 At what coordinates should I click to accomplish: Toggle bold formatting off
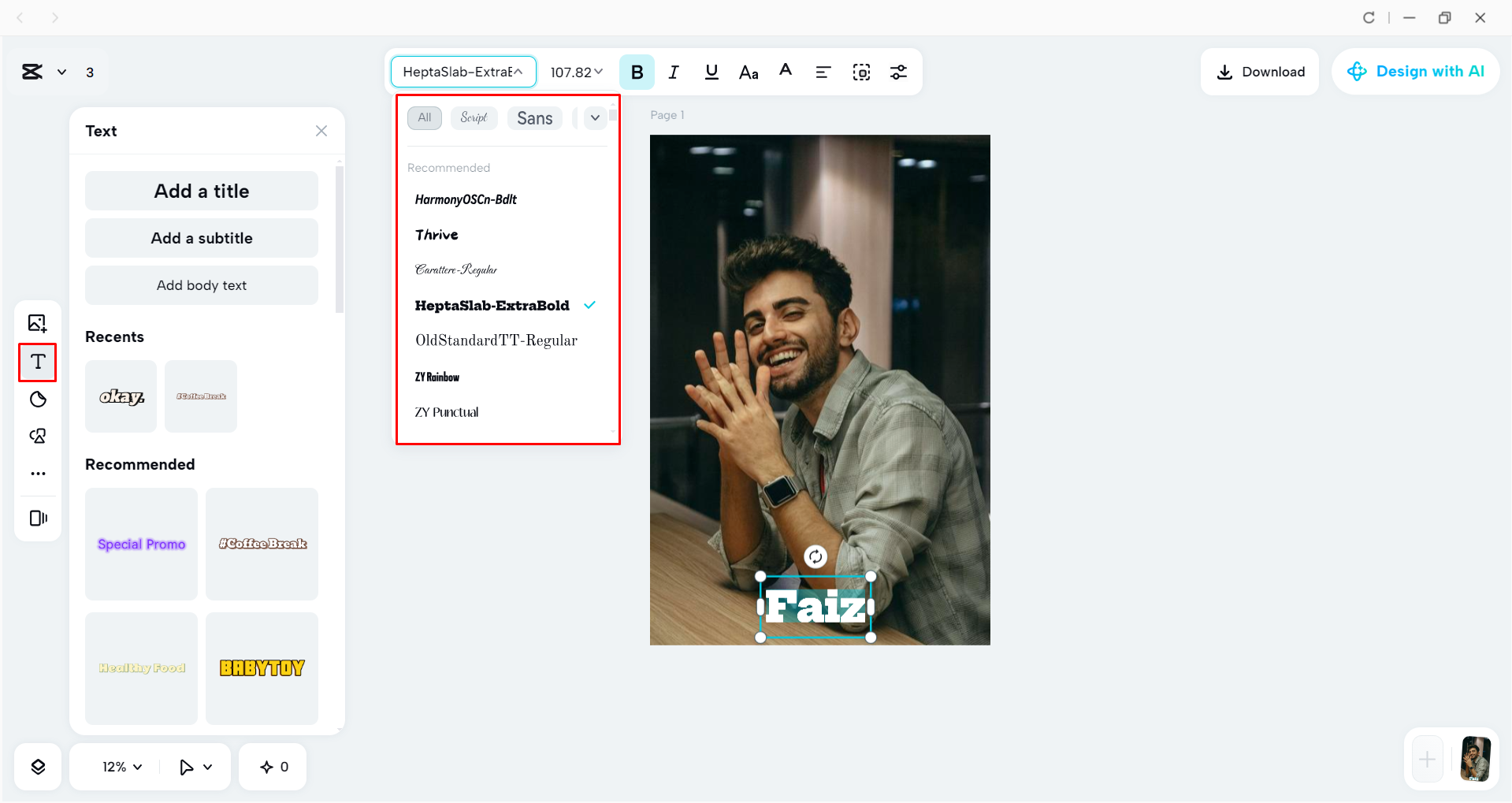point(637,72)
